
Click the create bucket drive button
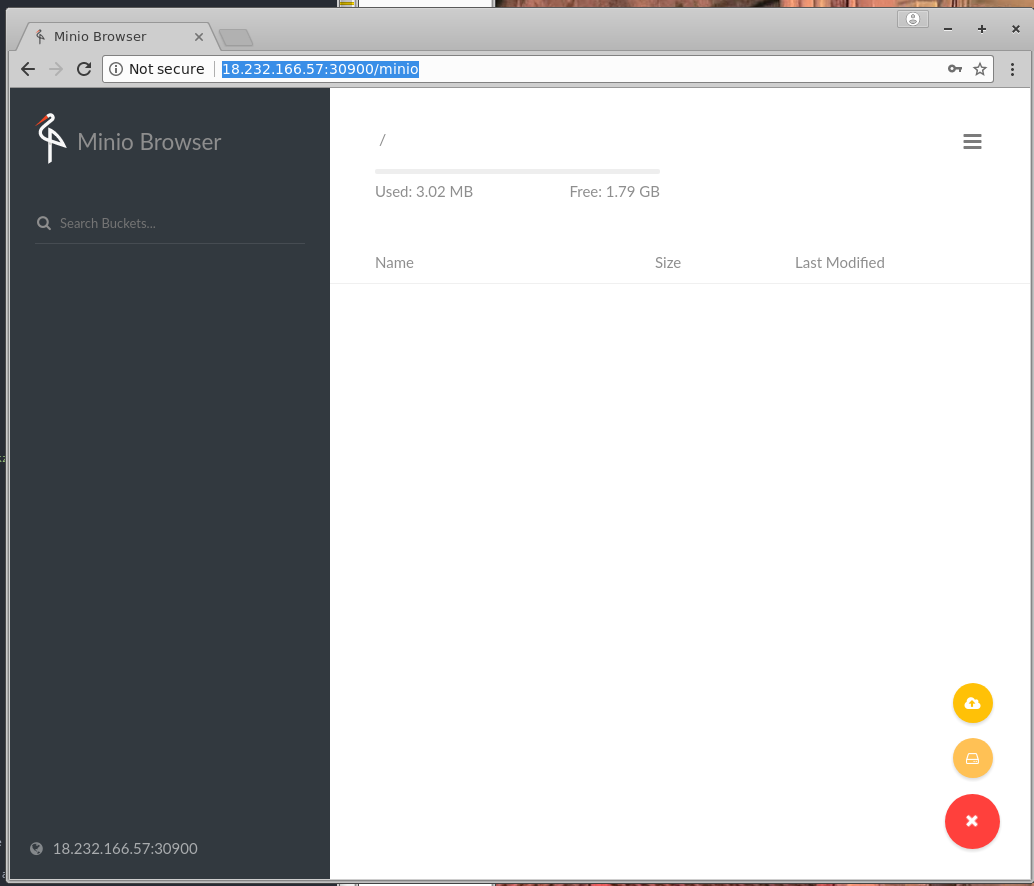coord(972,758)
